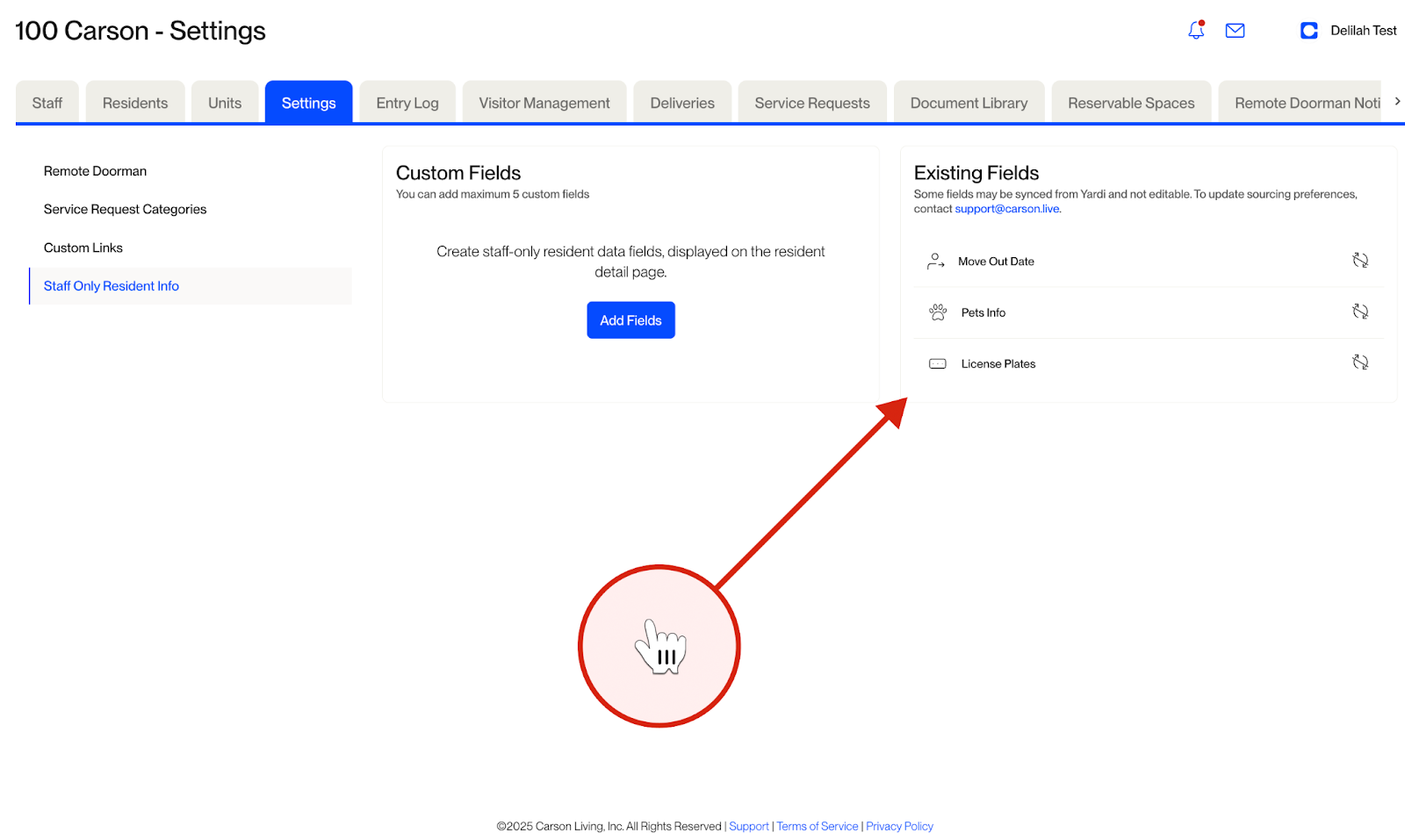Open the support@carson.live email link
Image resolution: width=1405 pixels, height=840 pixels.
pos(1006,209)
